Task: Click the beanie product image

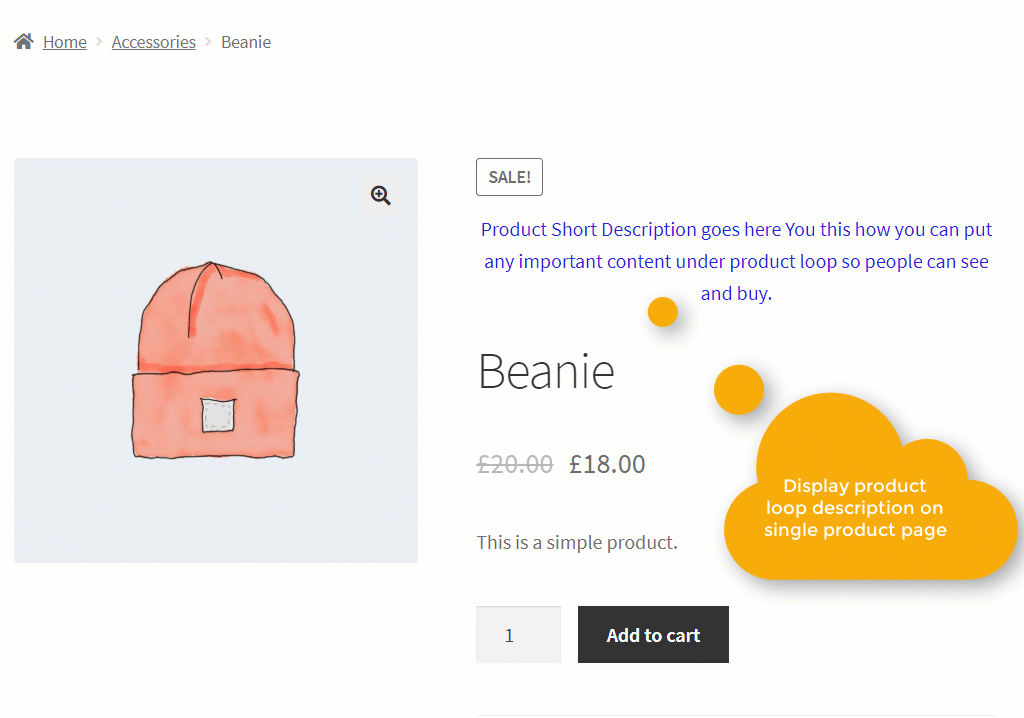Action: click(x=216, y=360)
